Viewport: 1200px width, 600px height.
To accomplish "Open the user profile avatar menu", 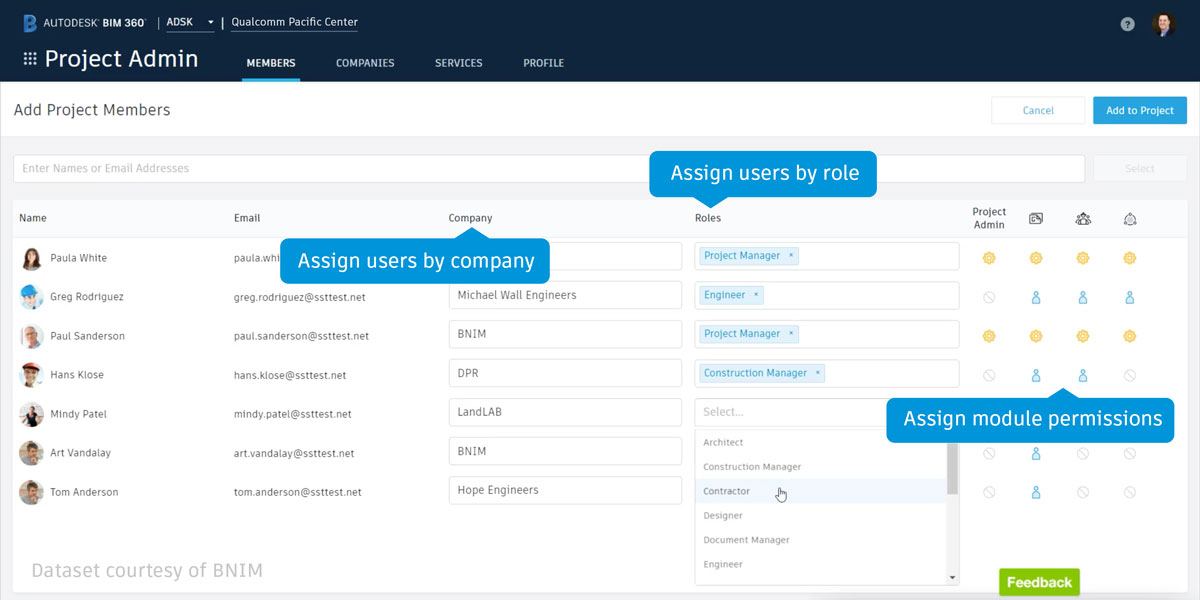I will pos(1163,24).
